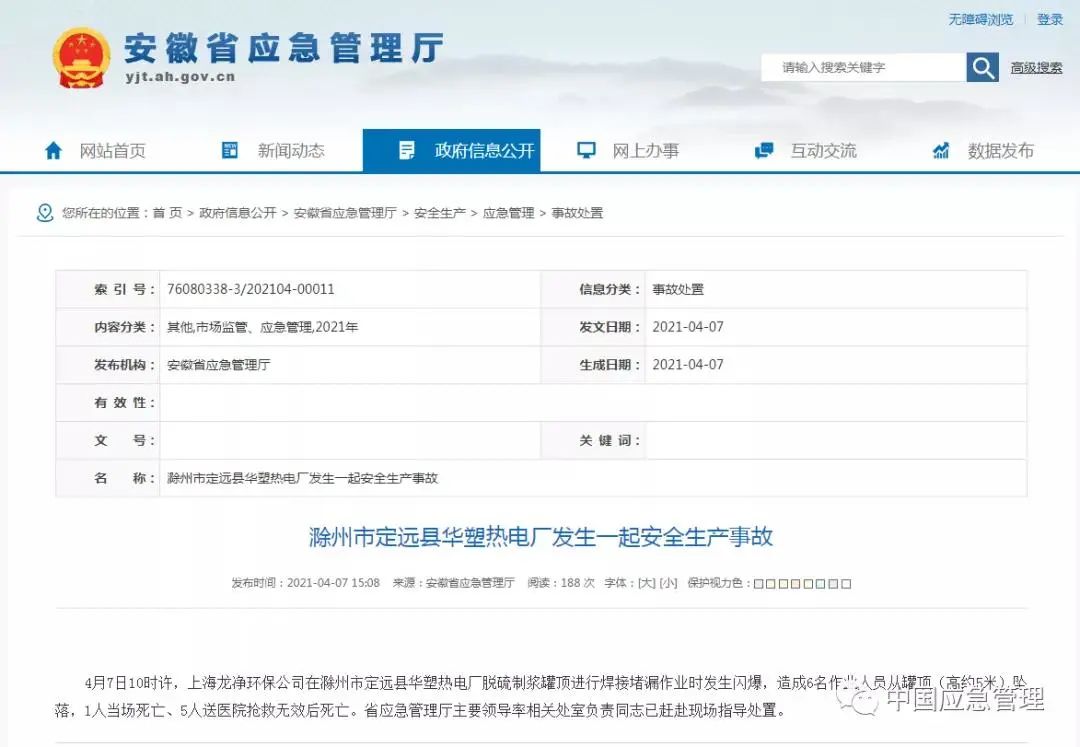1080x747 pixels.
Task: Go to 事故处置 in the breadcrumb
Action: pos(577,213)
